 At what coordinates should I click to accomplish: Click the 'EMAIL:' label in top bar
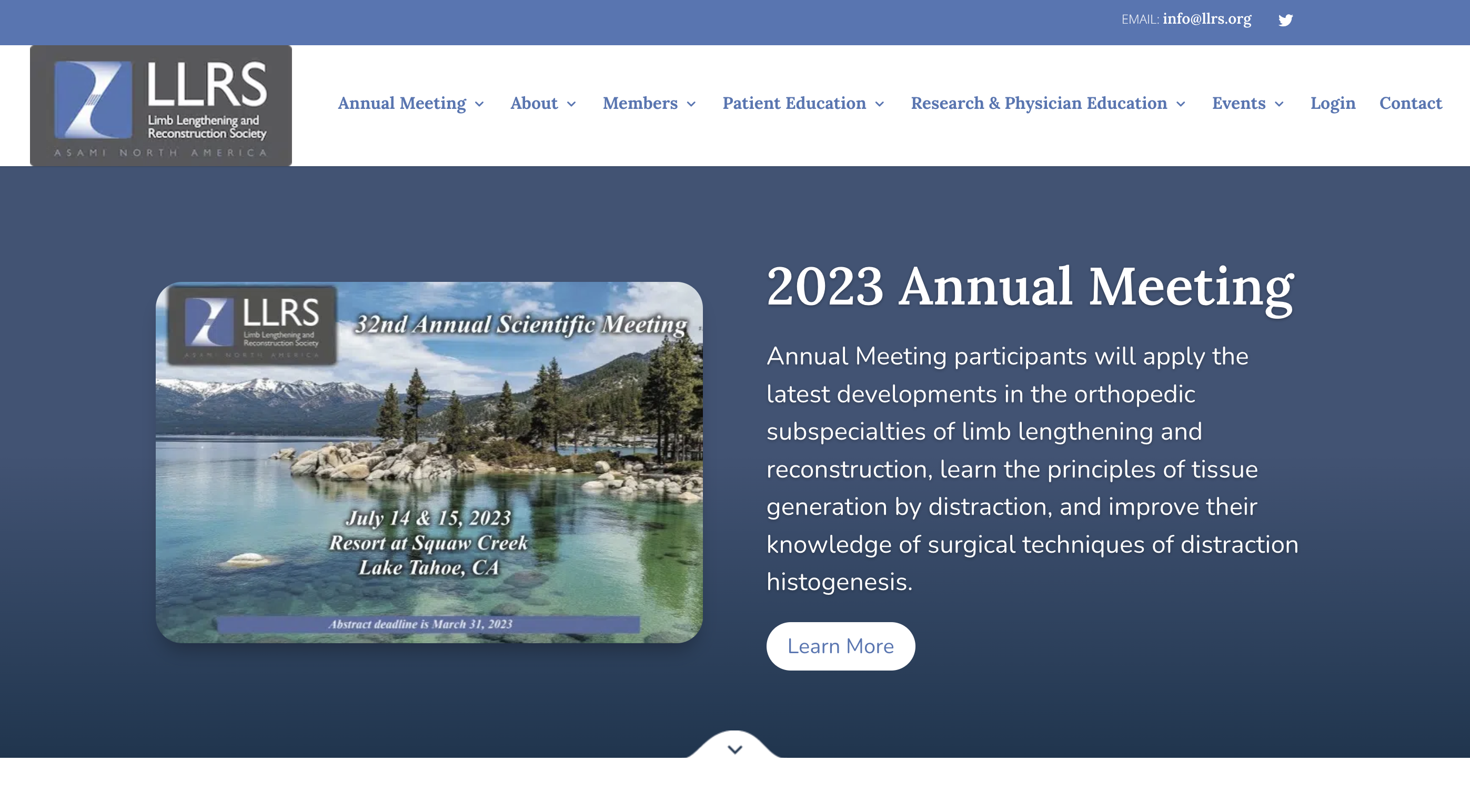click(x=1140, y=20)
